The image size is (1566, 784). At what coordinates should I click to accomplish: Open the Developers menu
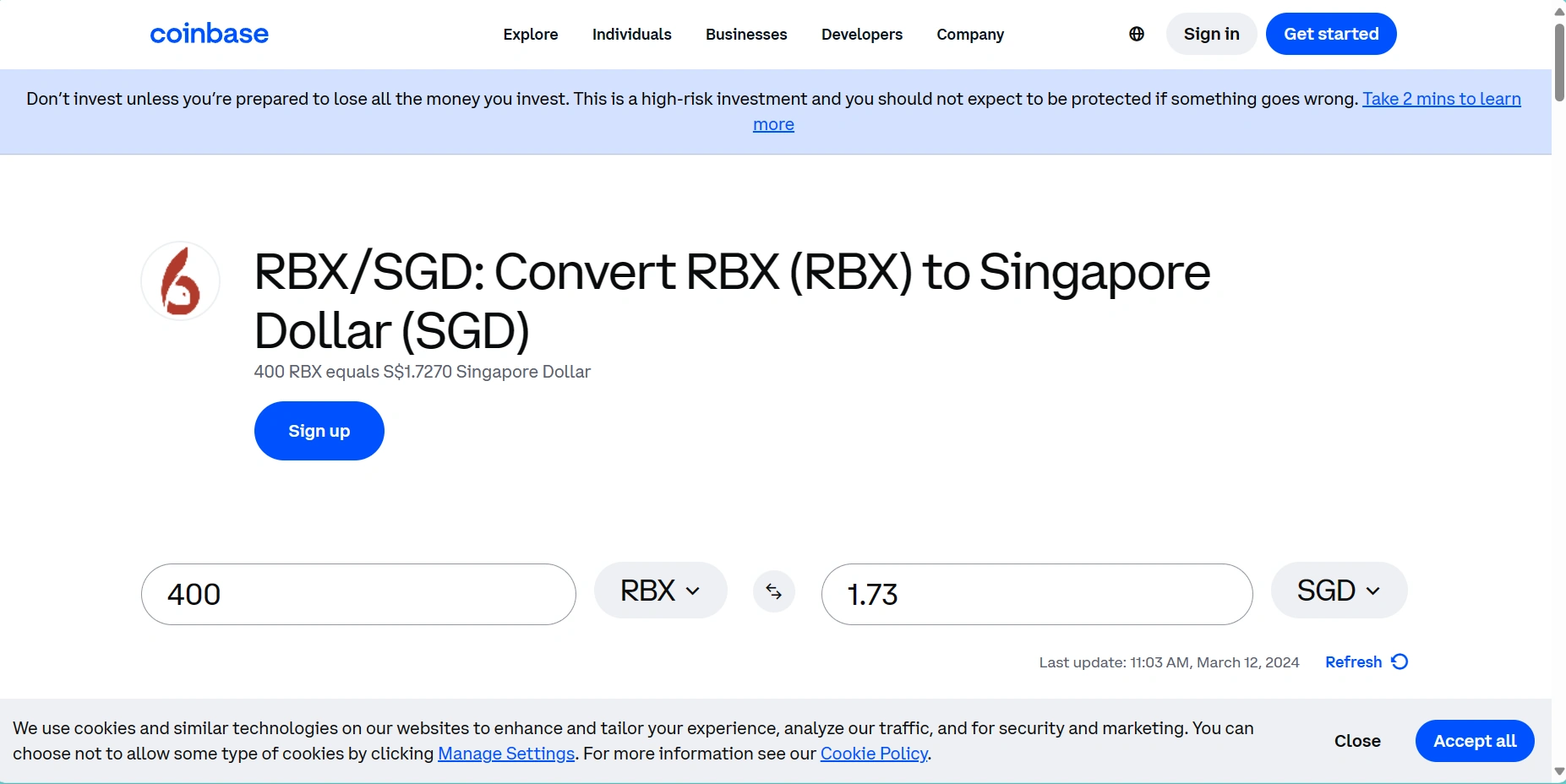point(861,34)
